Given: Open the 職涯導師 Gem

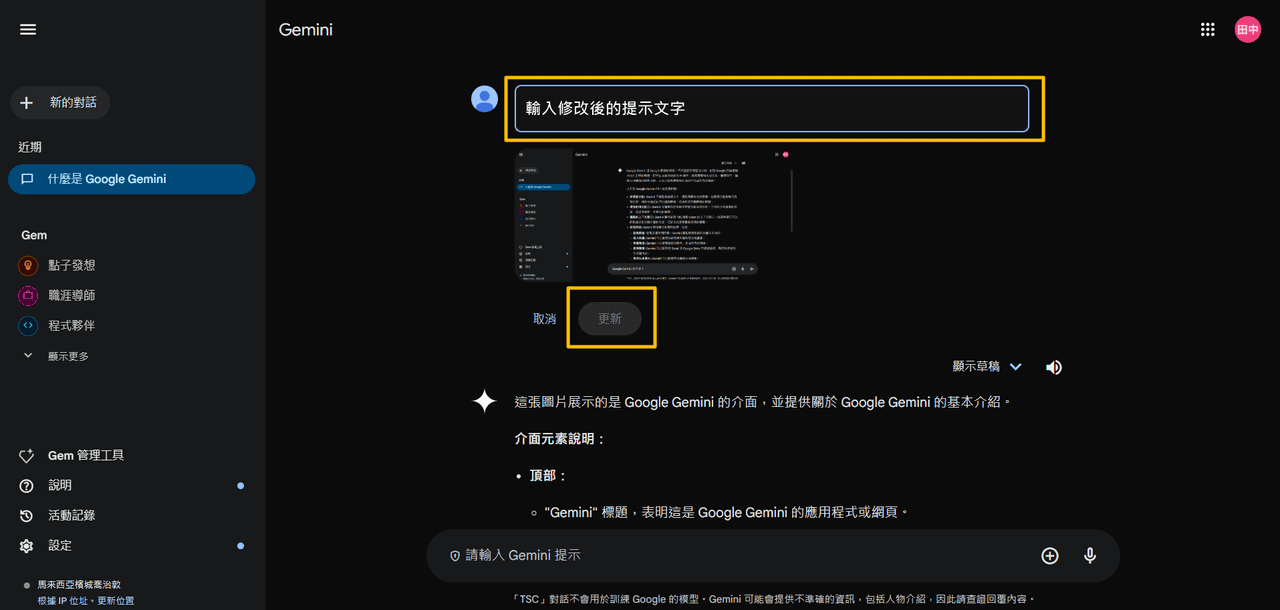Looking at the screenshot, I should tap(72, 295).
